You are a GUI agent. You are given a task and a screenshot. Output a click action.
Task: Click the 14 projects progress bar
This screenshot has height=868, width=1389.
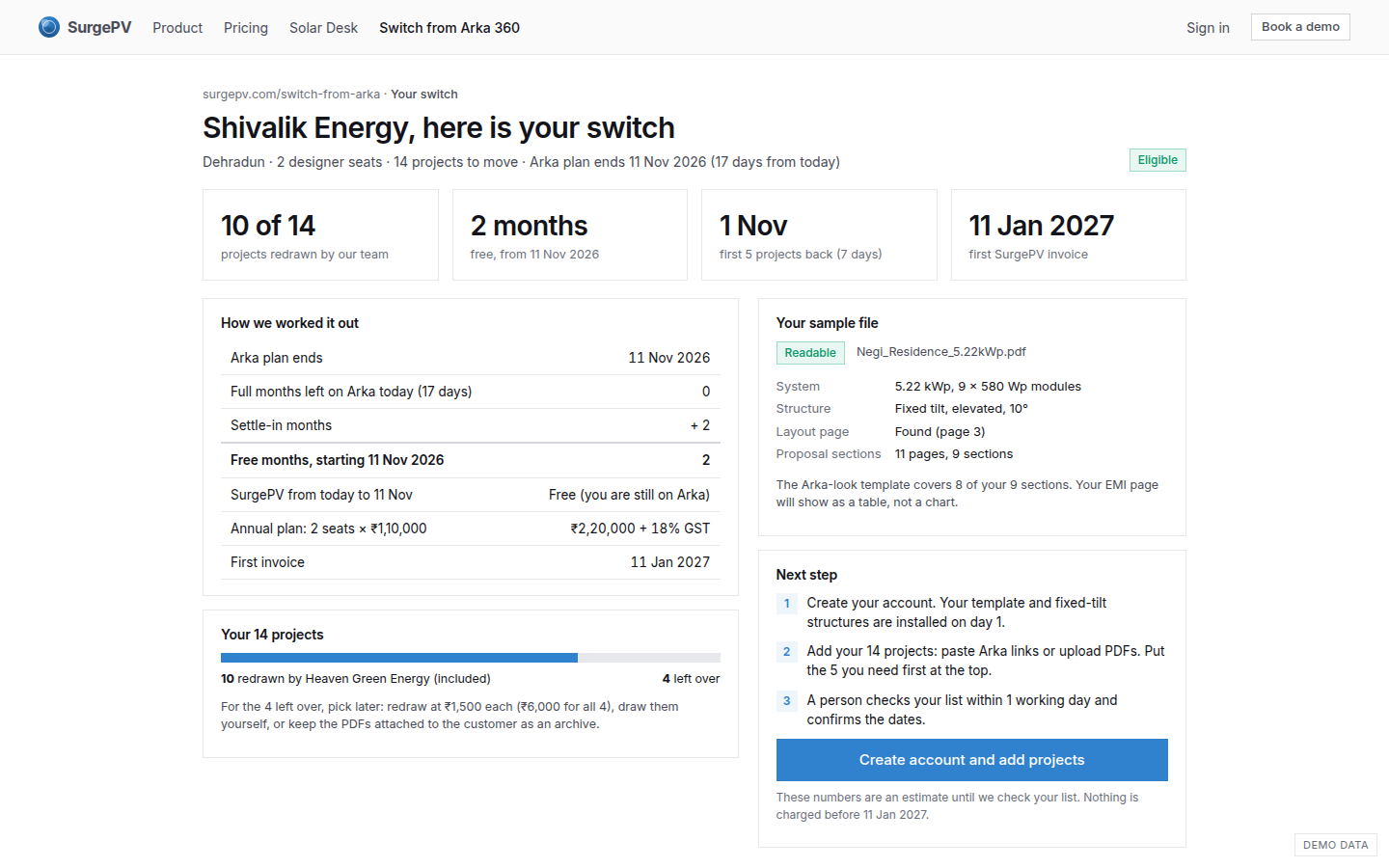pos(471,658)
